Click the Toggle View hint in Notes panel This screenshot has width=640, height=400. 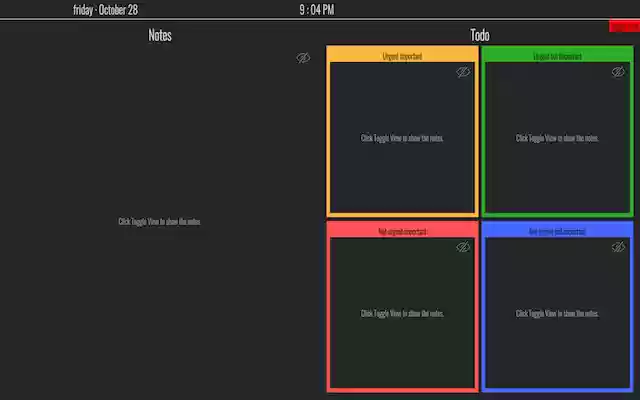coord(160,221)
